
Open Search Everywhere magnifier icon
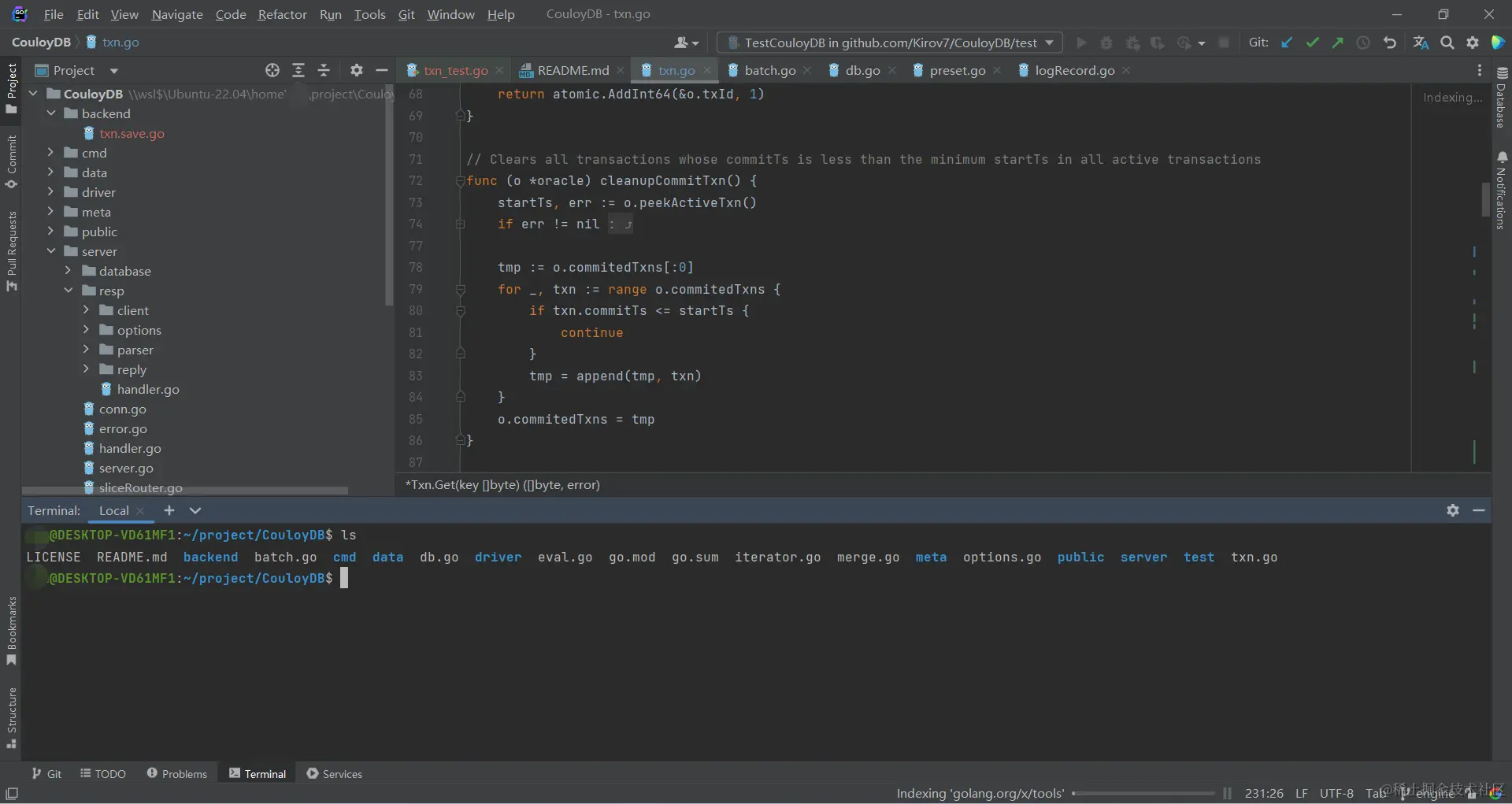coord(1447,43)
